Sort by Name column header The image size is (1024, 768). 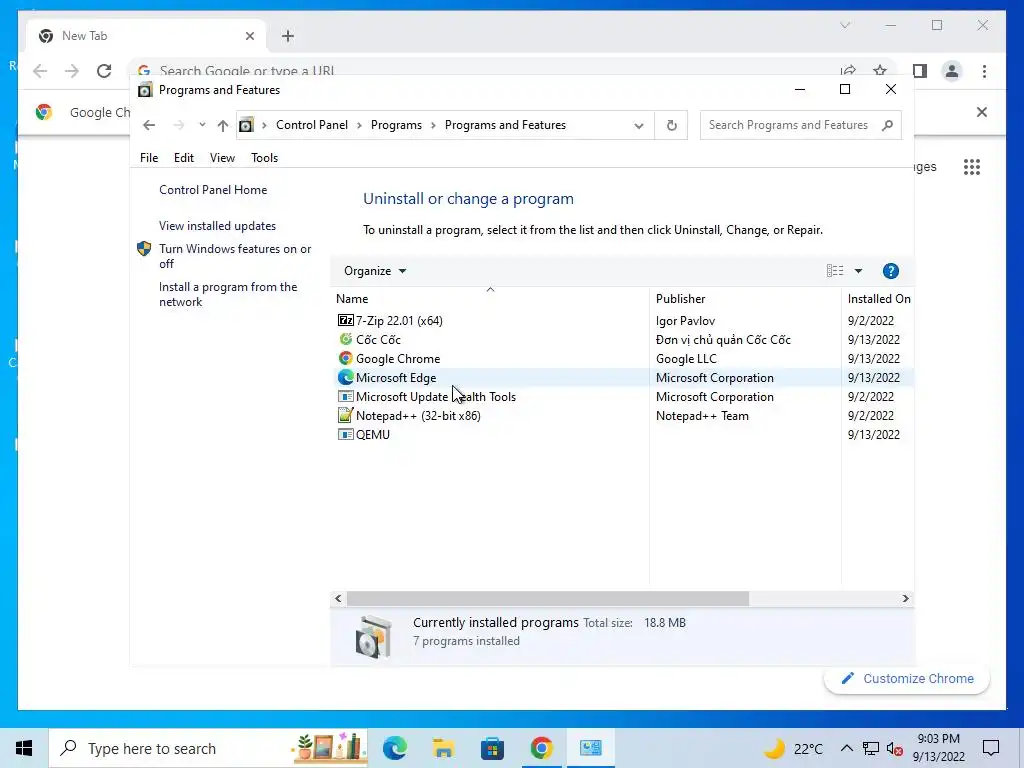(490, 298)
